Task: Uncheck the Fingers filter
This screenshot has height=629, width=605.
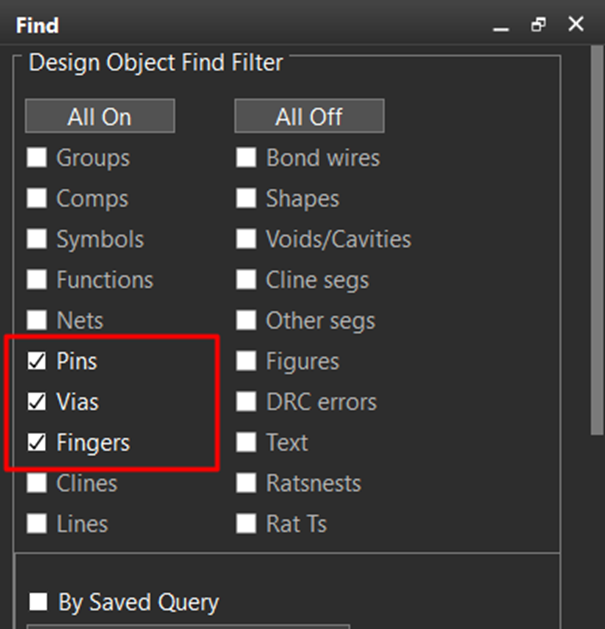Action: pyautogui.click(x=37, y=443)
